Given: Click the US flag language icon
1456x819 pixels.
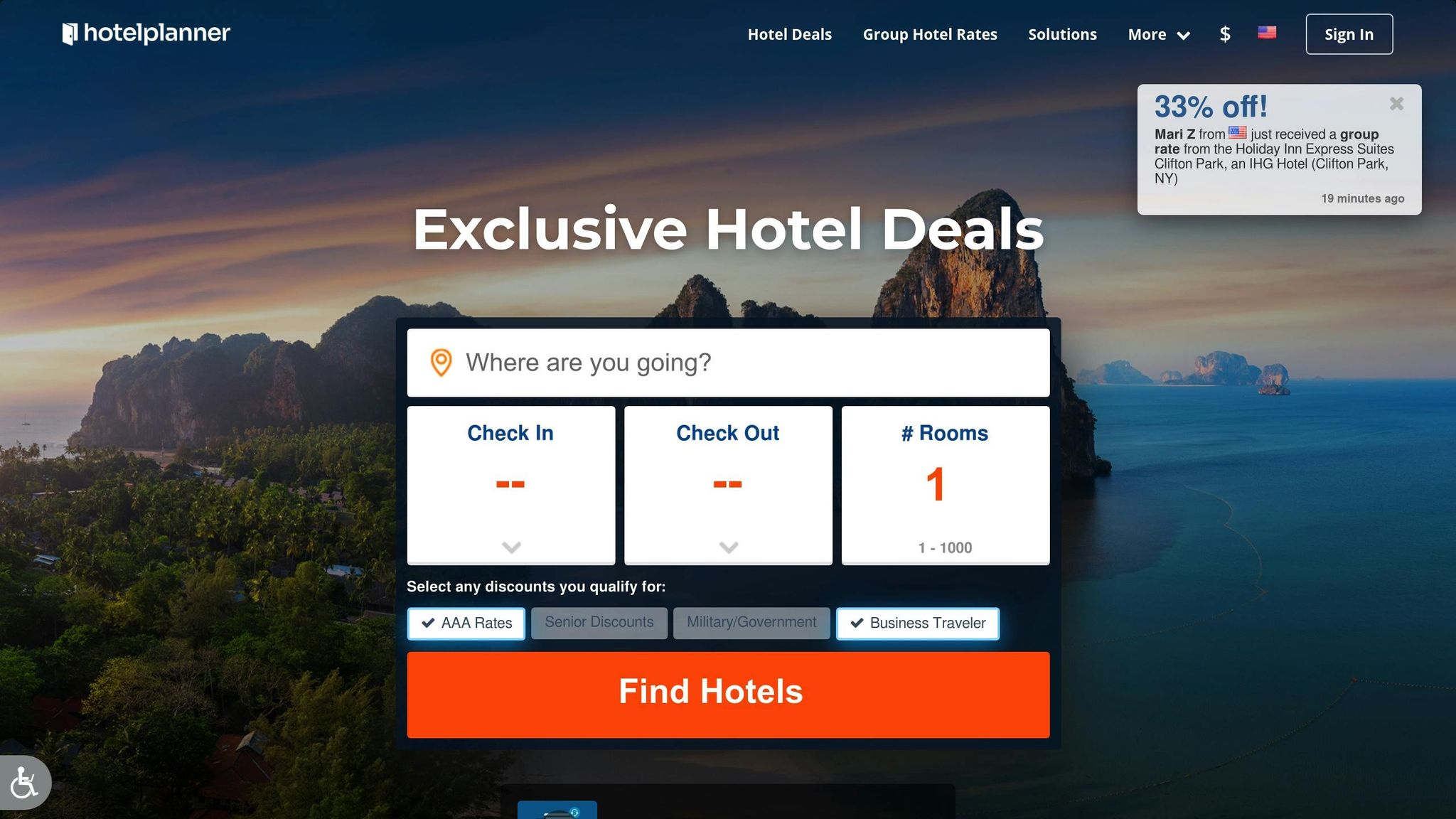Looking at the screenshot, I should pyautogui.click(x=1267, y=33).
